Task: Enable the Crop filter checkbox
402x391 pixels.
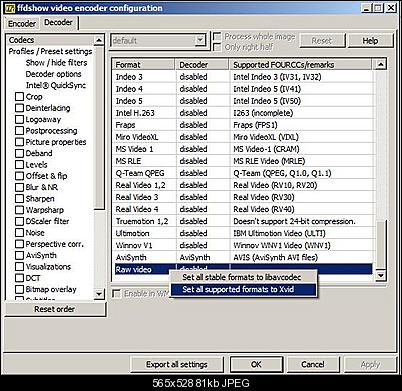Action: coord(19,97)
